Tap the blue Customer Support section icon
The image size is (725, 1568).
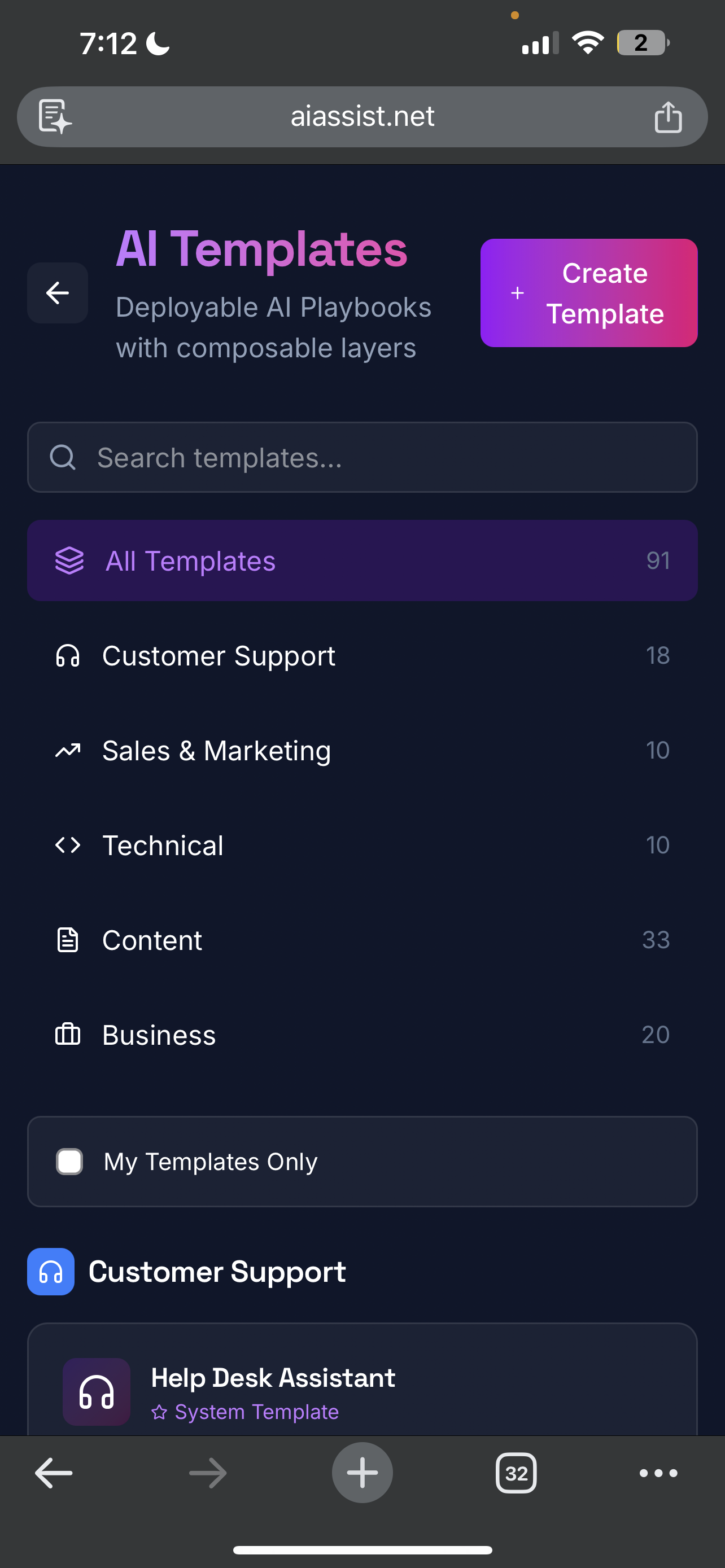point(50,1272)
